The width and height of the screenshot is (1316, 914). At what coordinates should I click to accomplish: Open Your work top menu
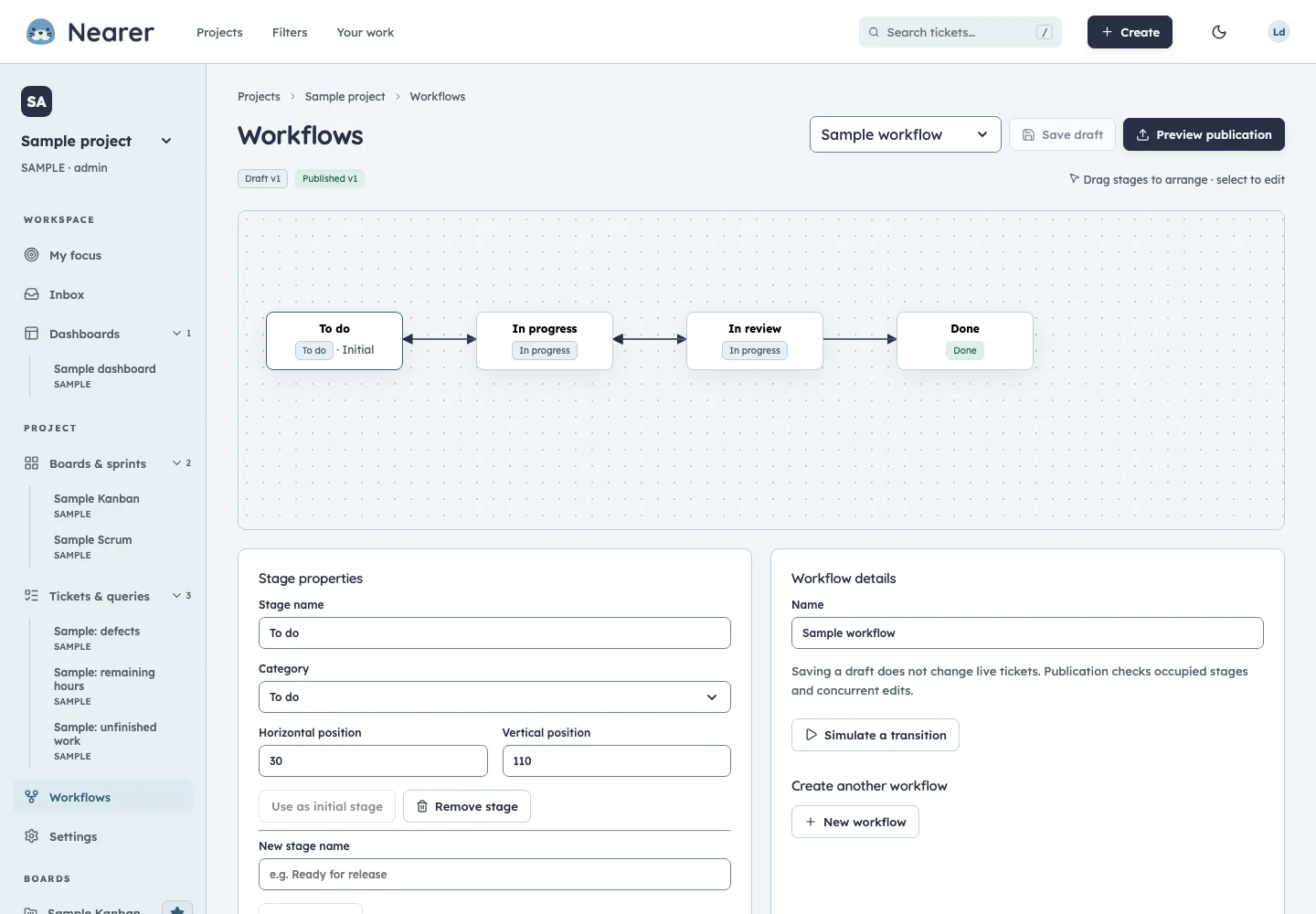point(366,32)
